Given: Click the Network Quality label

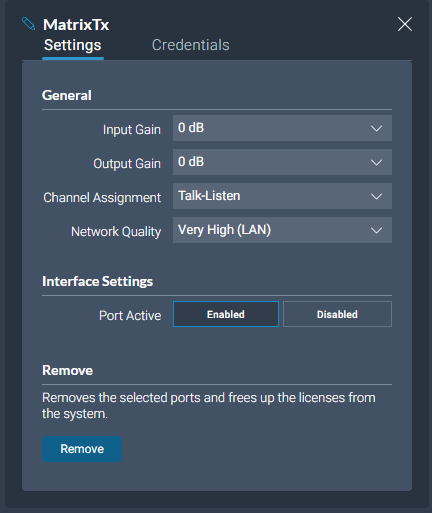Looking at the screenshot, I should 116,232.
